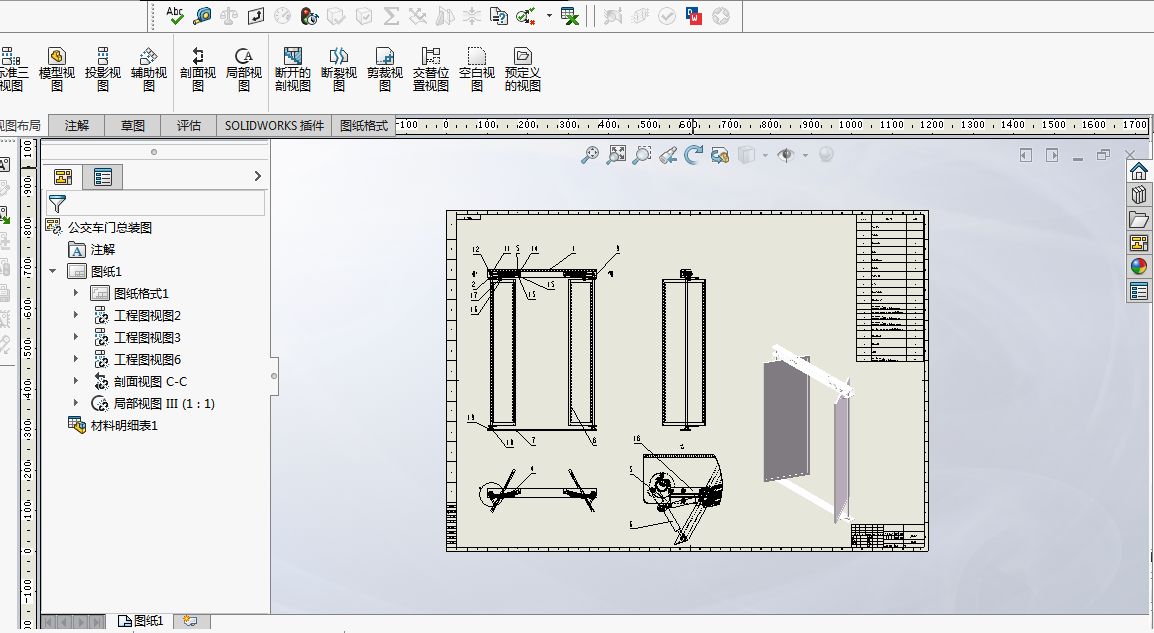
Task: Click into the tree filter search field
Action: tap(155, 203)
